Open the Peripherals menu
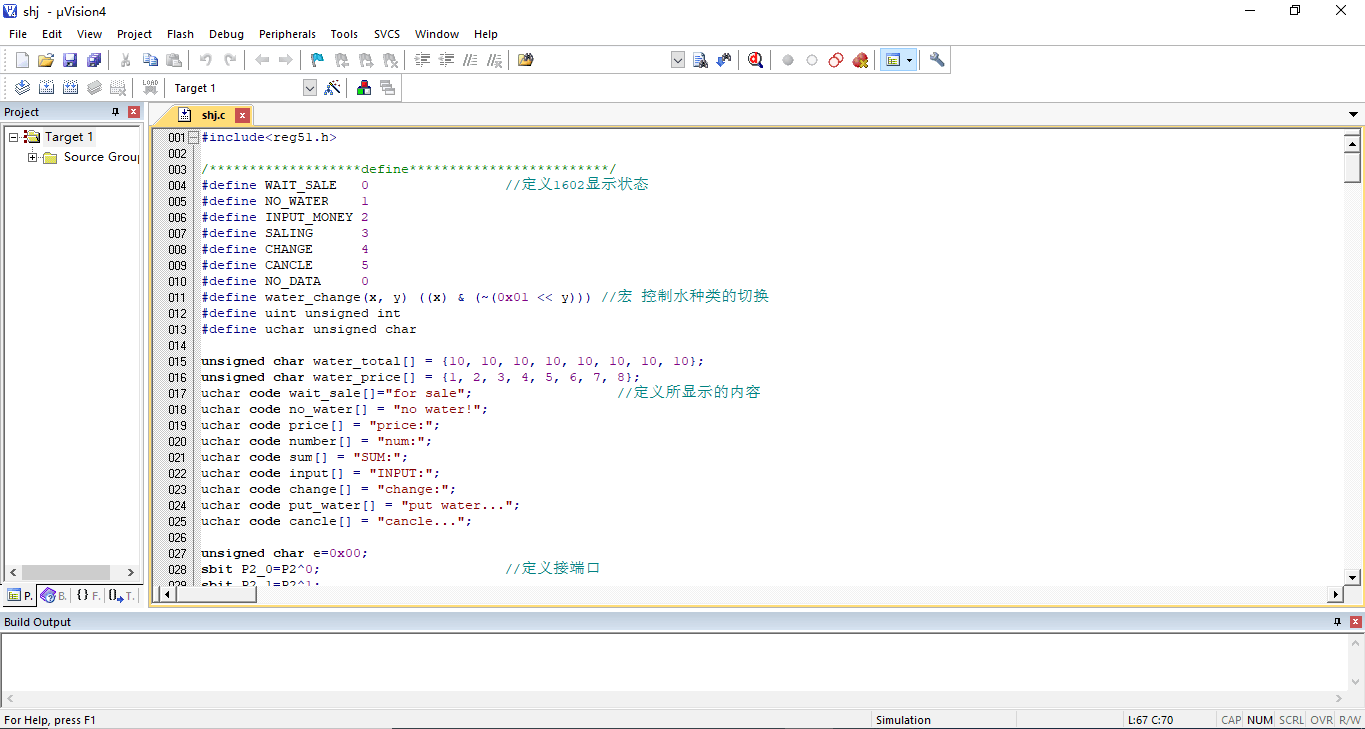This screenshot has height=729, width=1365. (287, 34)
